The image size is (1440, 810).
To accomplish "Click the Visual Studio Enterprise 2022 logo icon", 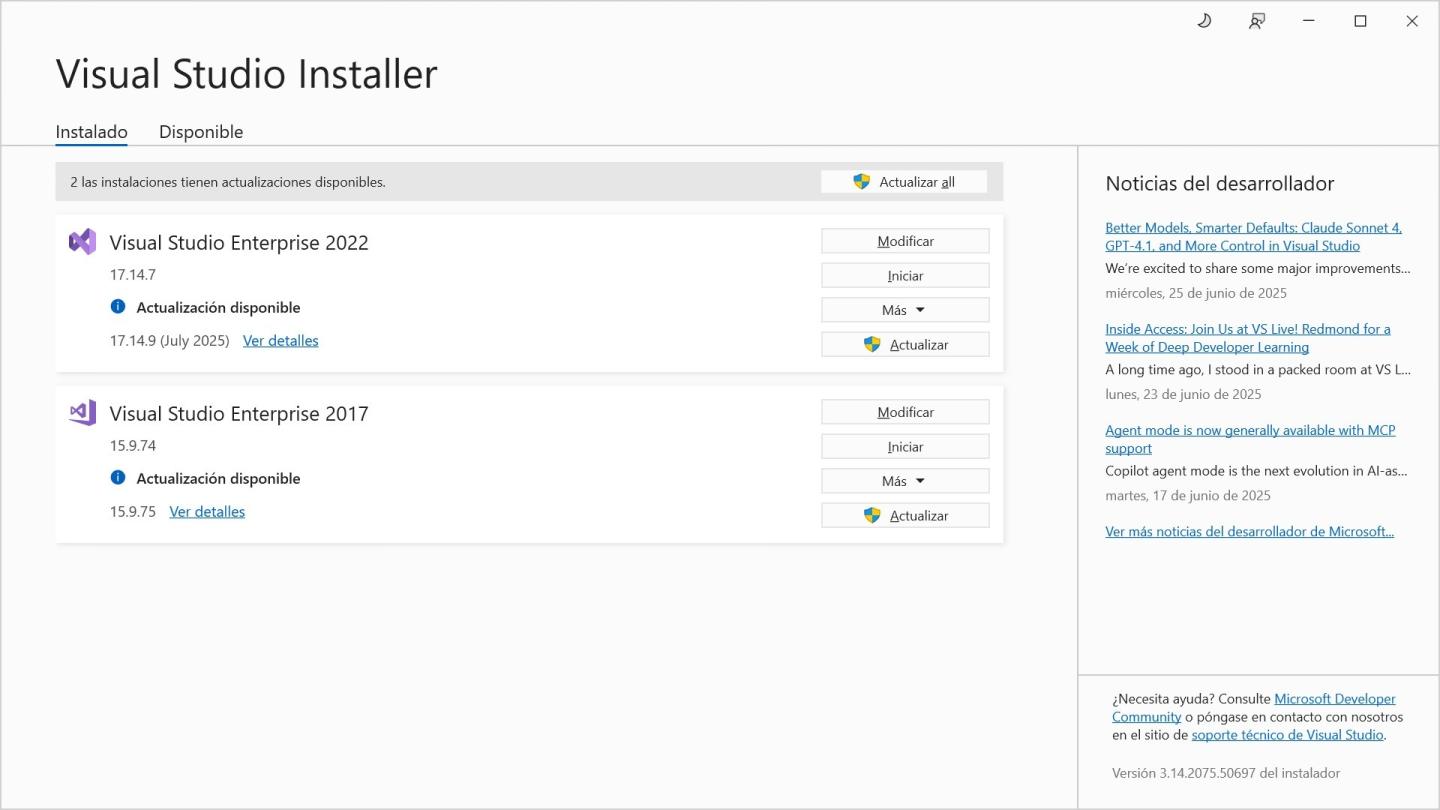I will pyautogui.click(x=82, y=242).
